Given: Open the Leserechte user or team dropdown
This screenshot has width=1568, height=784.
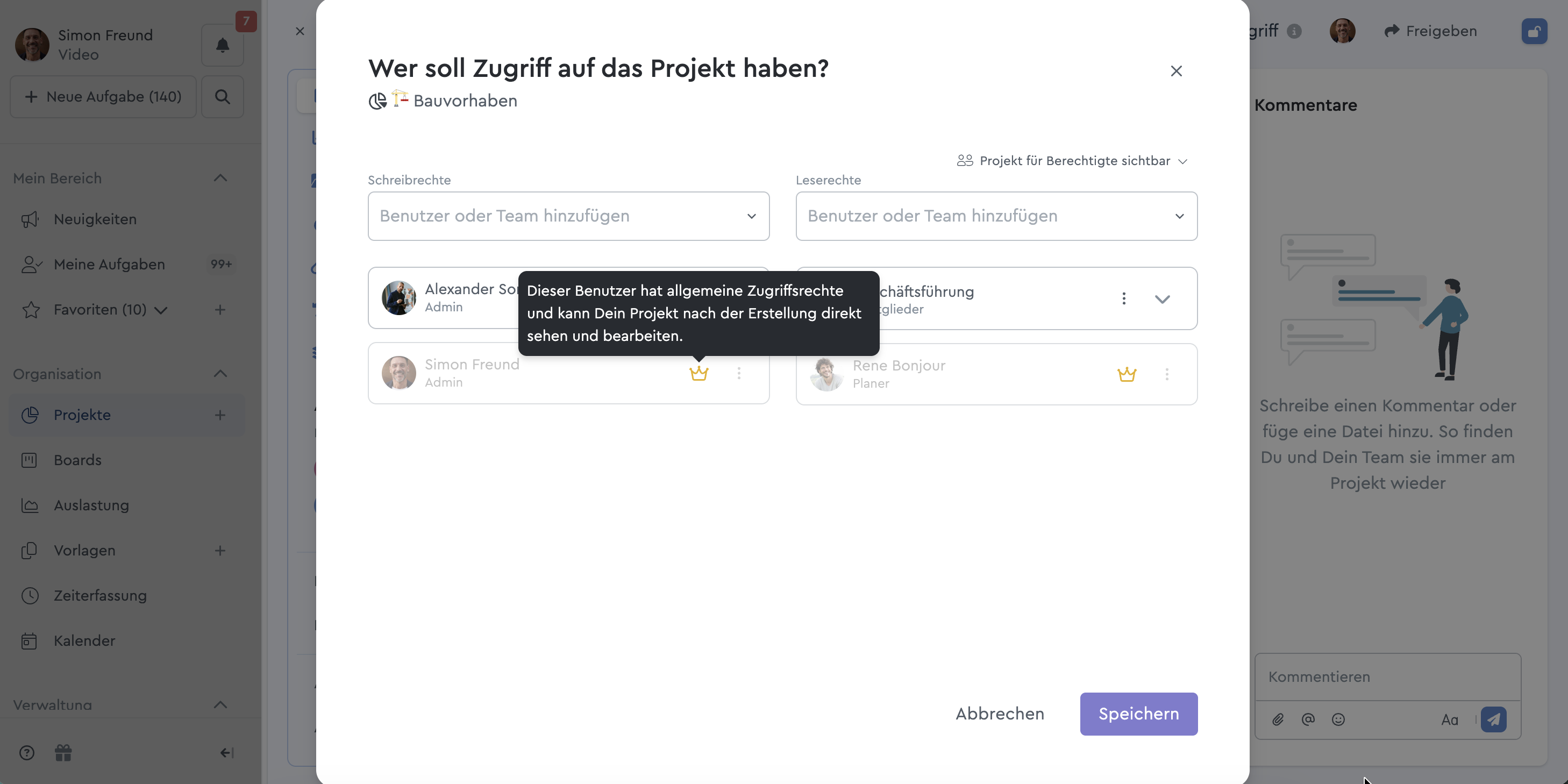Looking at the screenshot, I should pyautogui.click(x=996, y=216).
